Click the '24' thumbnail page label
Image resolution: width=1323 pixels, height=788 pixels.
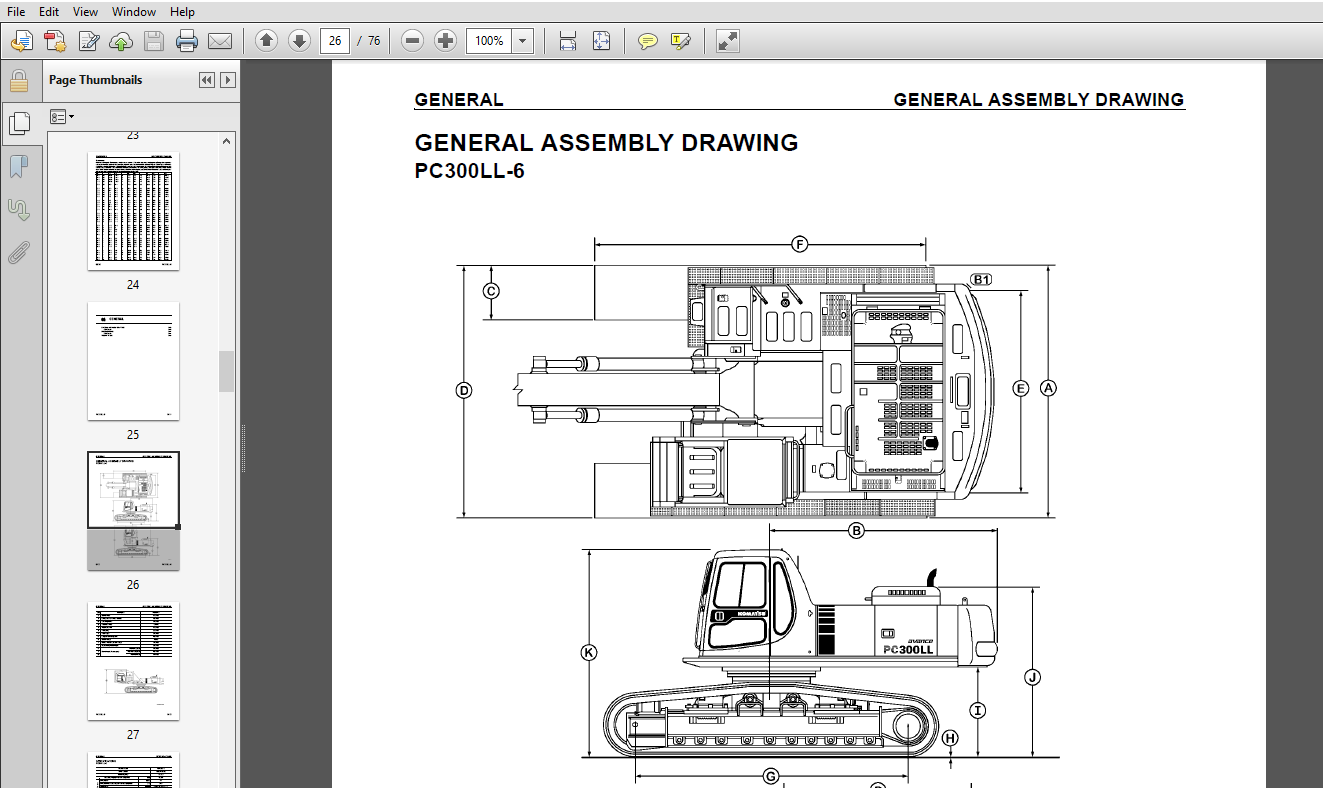(133, 285)
